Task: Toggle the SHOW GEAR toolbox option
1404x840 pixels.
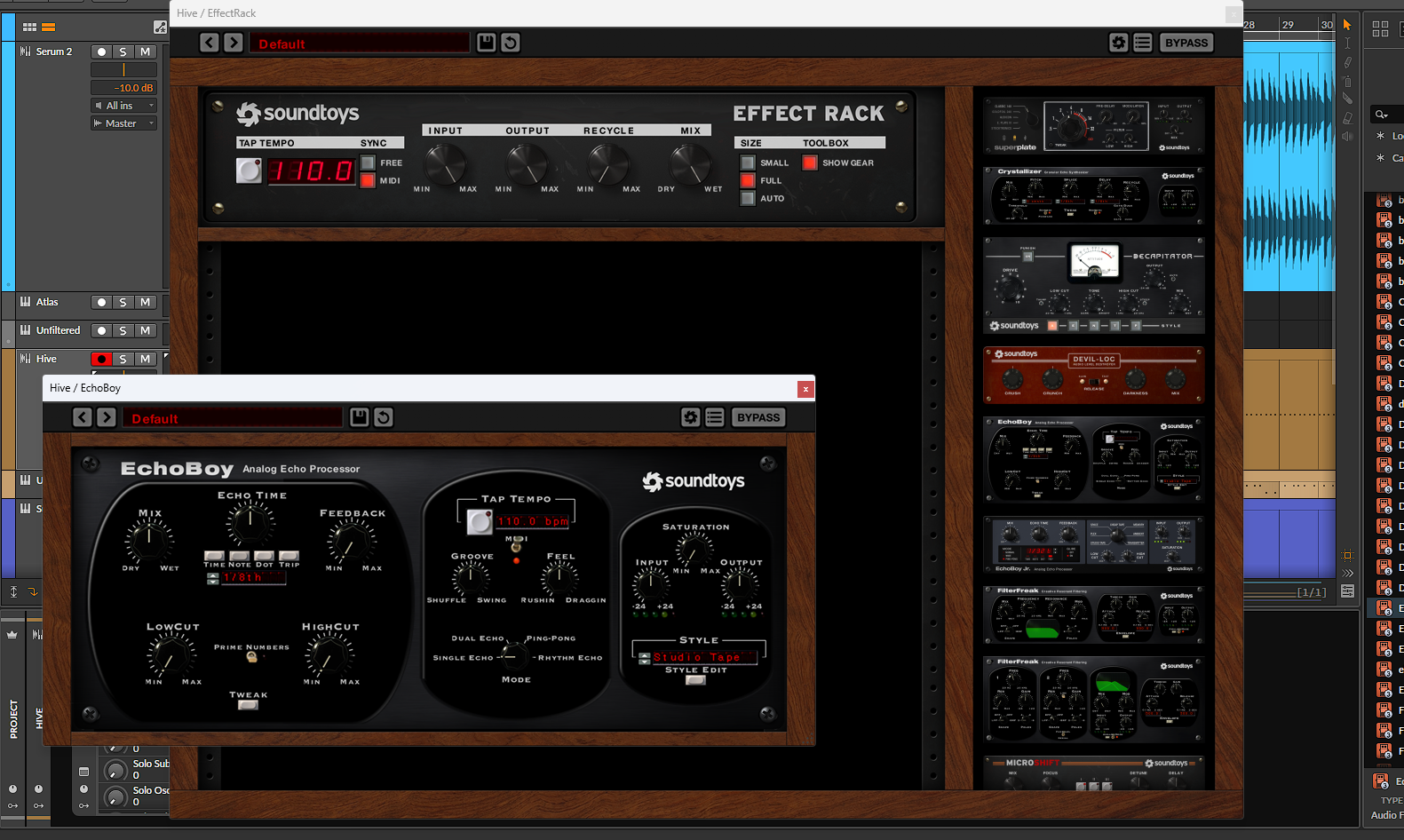Action: coord(810,162)
